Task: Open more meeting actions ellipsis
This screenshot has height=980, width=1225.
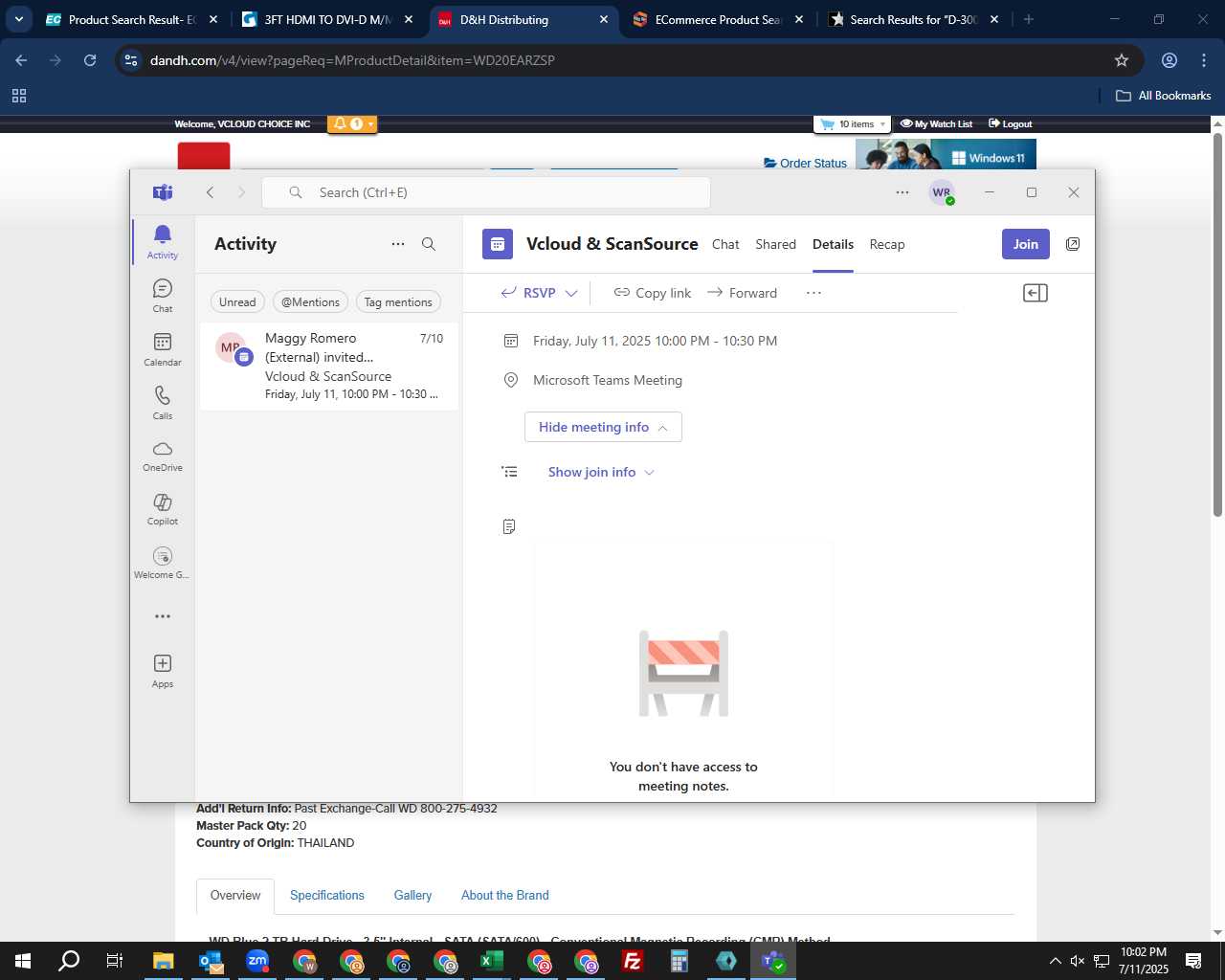Action: (x=813, y=293)
